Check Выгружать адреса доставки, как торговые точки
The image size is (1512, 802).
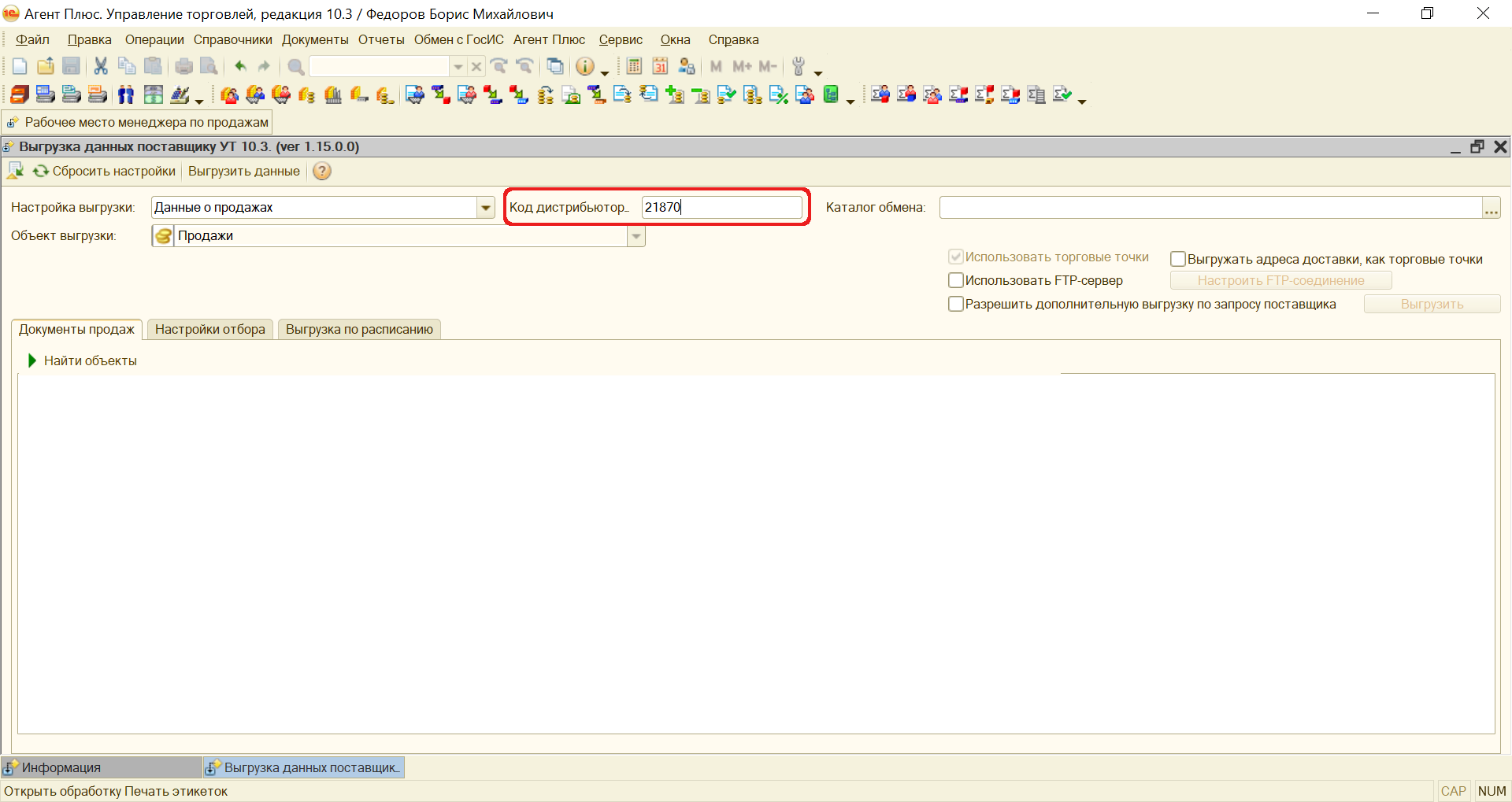1178,260
